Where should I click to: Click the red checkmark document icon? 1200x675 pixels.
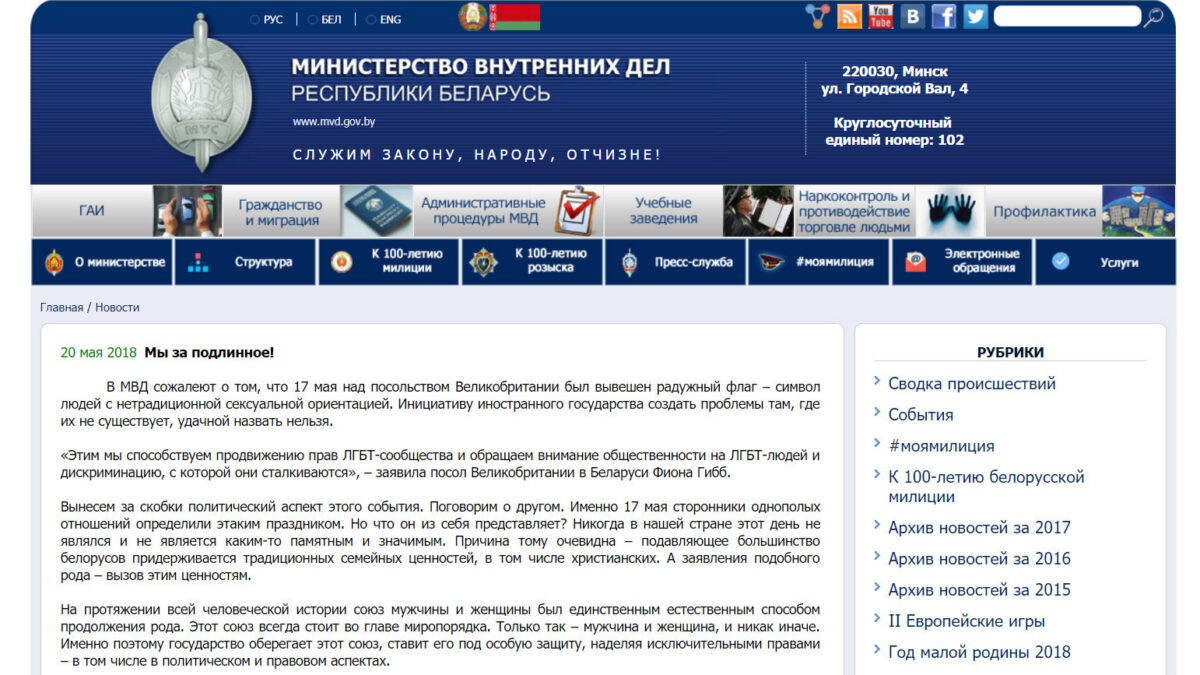pos(578,211)
